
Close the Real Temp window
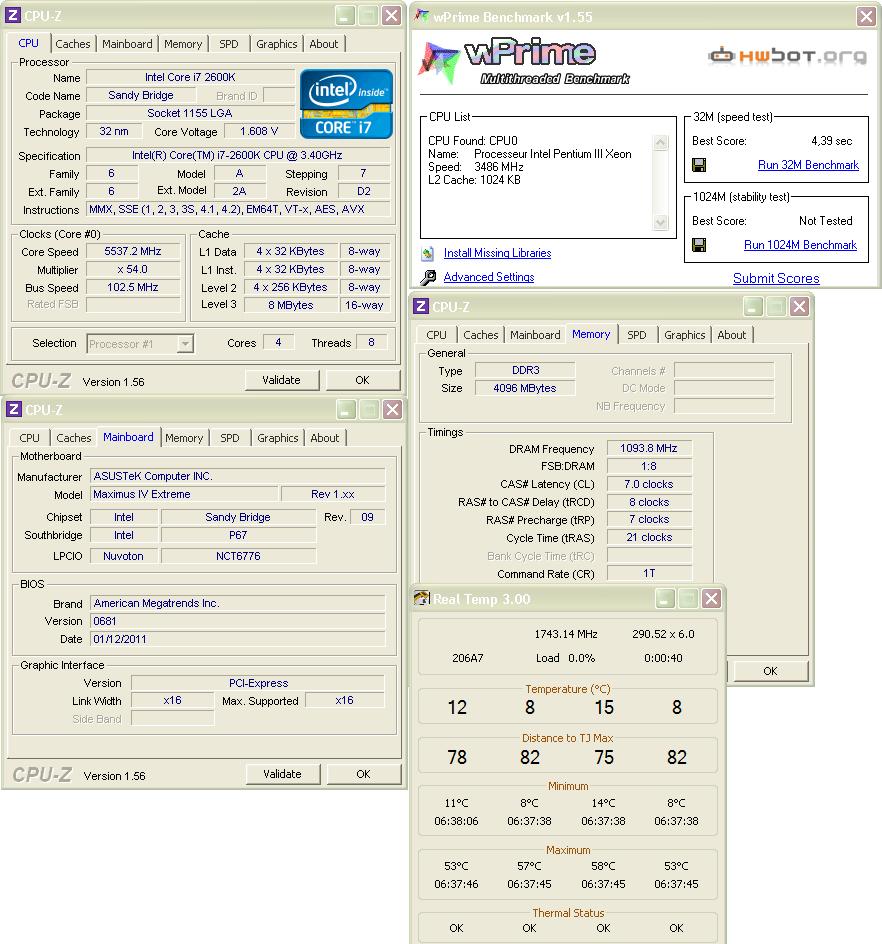tap(711, 598)
